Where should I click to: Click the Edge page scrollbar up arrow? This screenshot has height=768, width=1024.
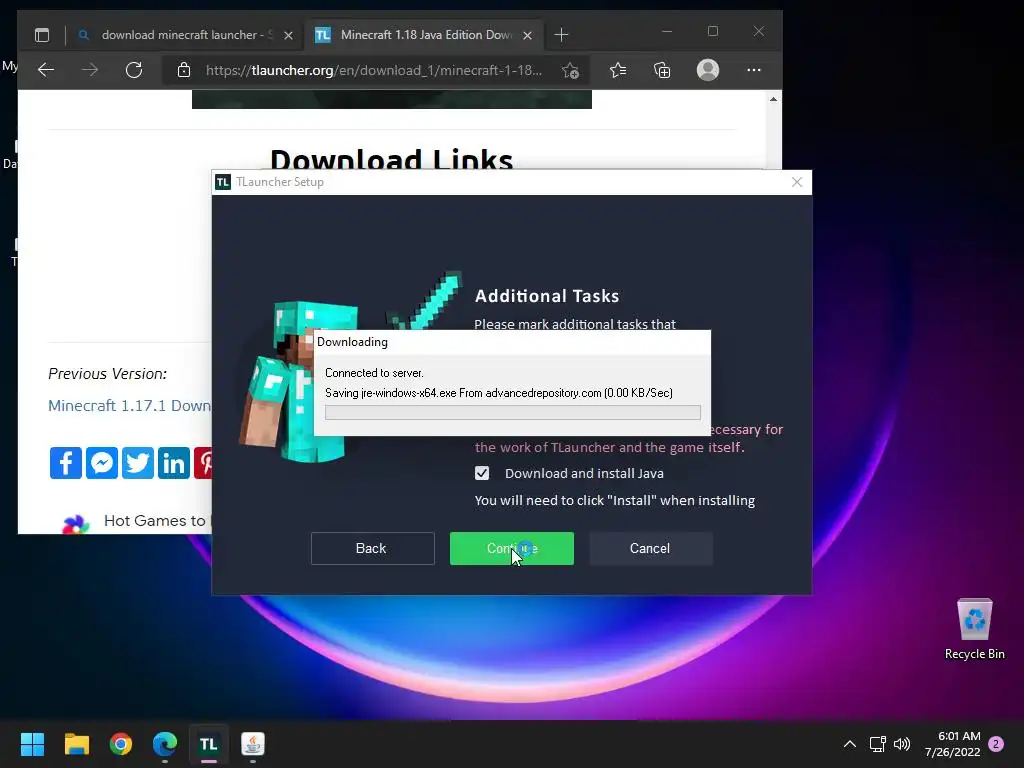[773, 99]
